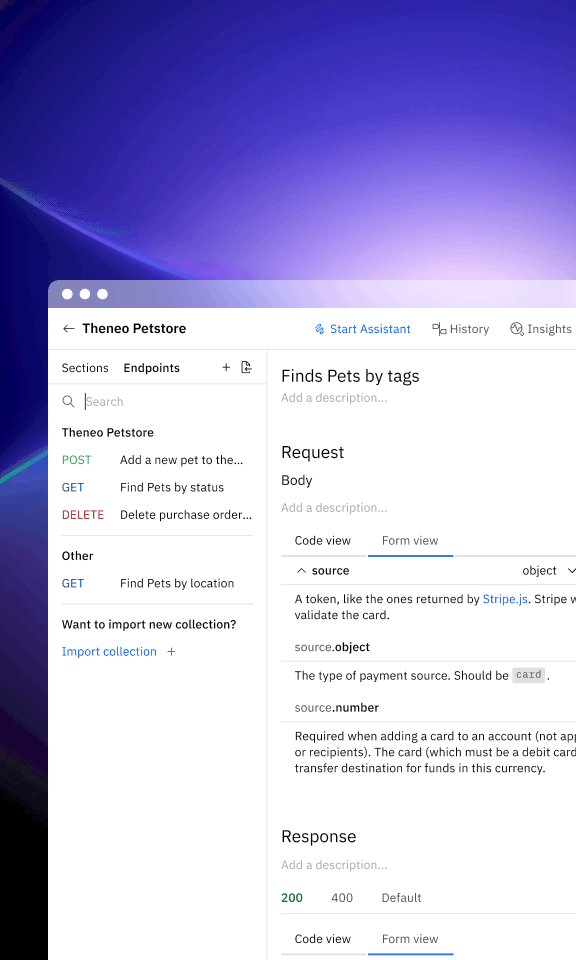Open the Insights chart icon

(517, 329)
